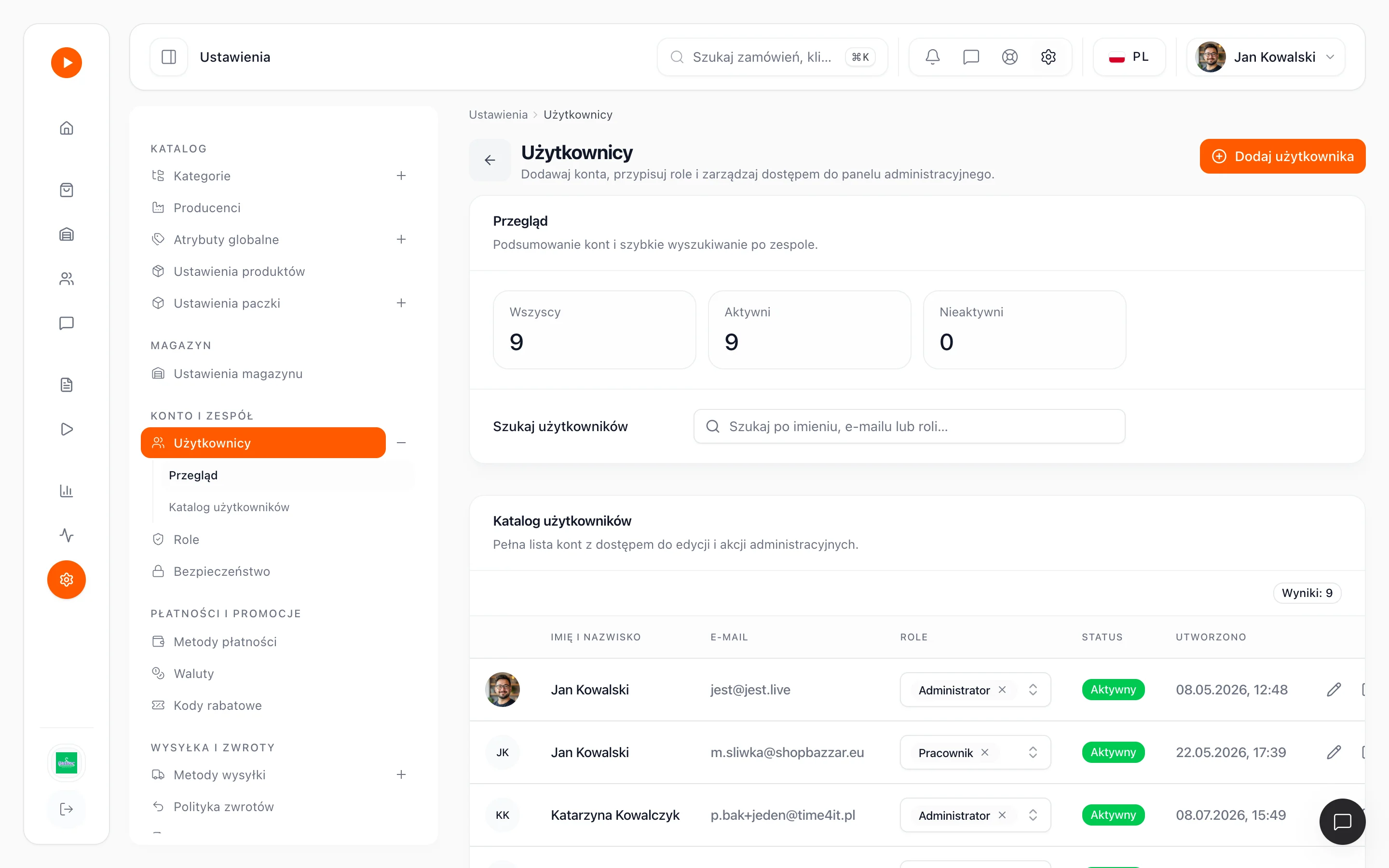
Task: Click the orange settings gear in rail
Action: click(x=67, y=580)
